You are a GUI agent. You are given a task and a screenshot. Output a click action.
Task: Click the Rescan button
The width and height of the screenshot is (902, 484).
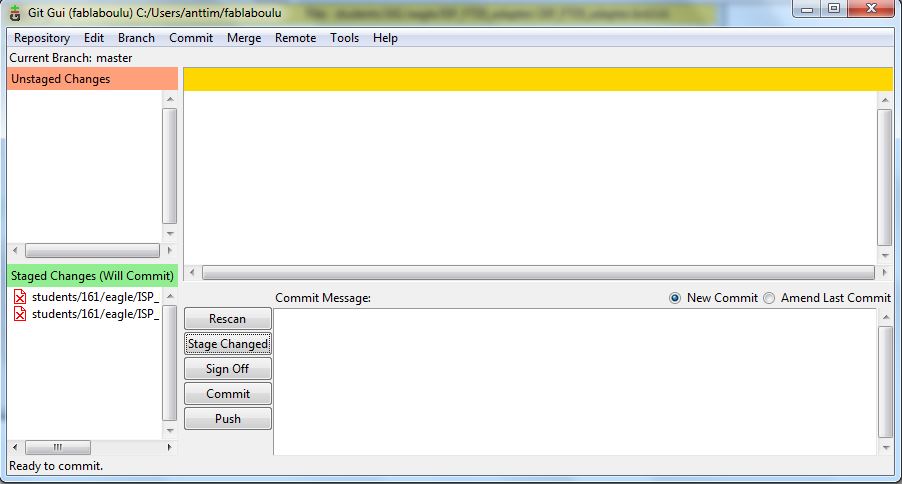tap(228, 319)
